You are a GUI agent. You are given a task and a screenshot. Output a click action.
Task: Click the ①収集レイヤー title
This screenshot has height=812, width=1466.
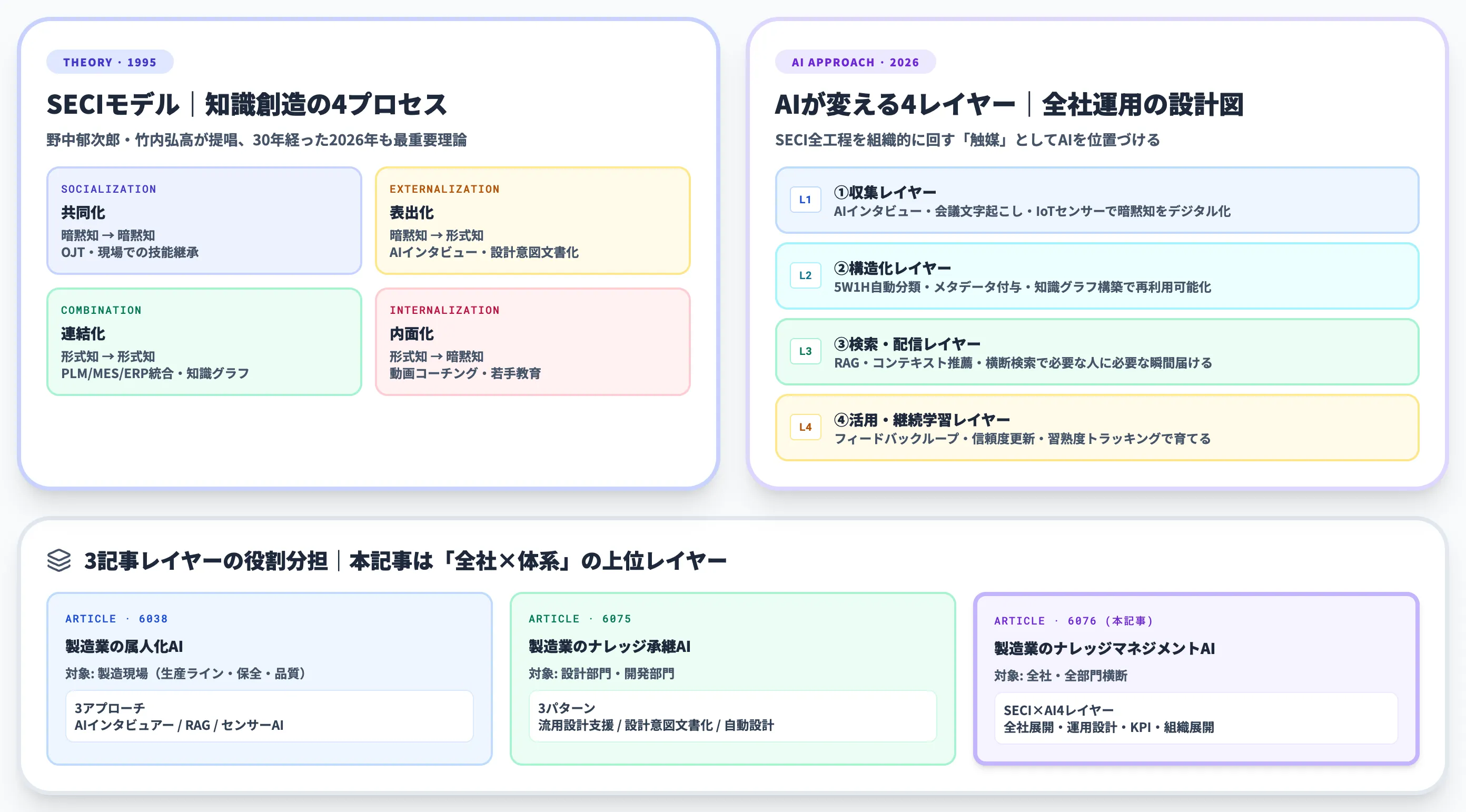tap(885, 192)
